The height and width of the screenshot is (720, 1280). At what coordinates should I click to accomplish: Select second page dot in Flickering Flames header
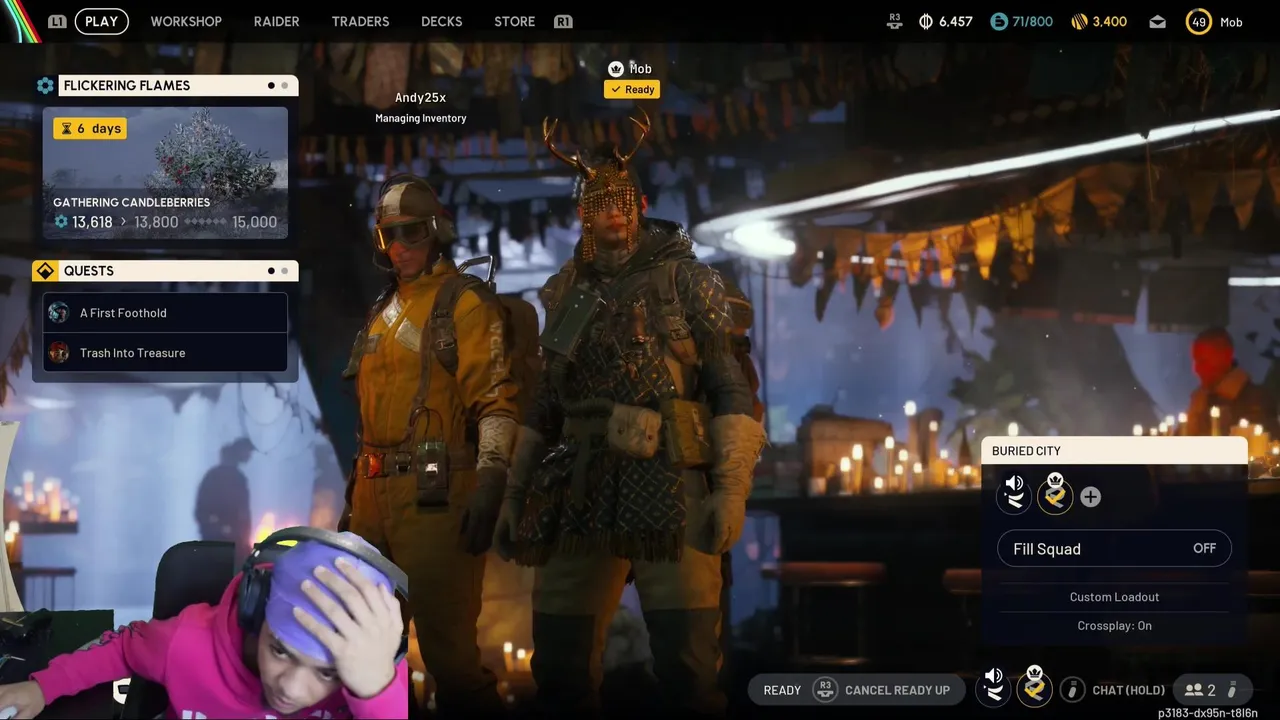284,86
